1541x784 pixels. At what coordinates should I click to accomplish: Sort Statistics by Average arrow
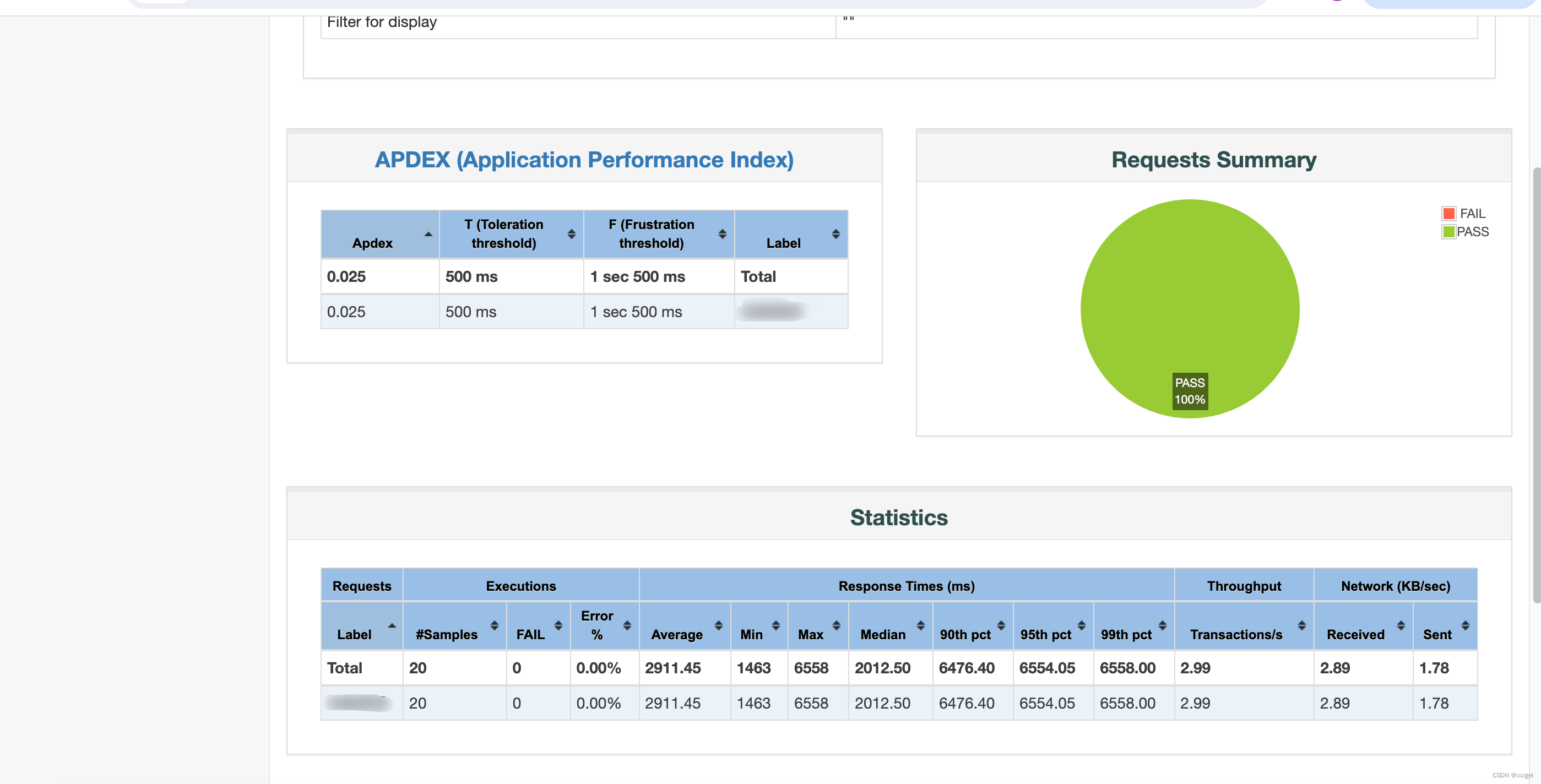(x=719, y=625)
